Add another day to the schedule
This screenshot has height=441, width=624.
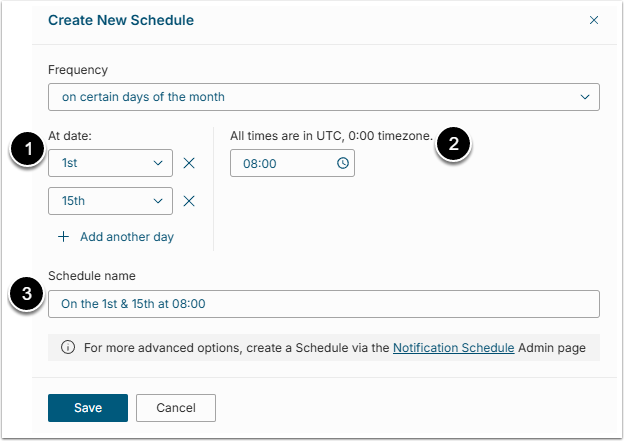point(116,237)
